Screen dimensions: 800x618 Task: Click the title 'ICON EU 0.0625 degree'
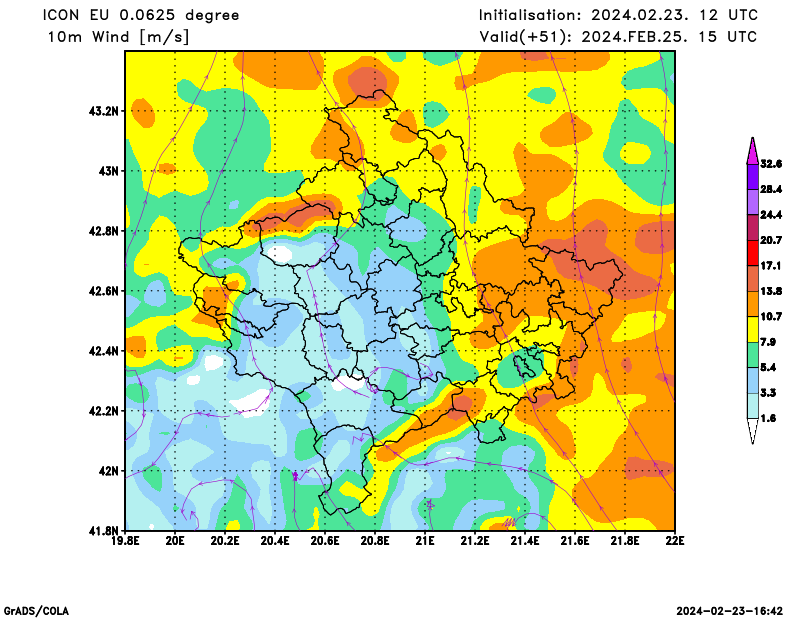(x=141, y=15)
